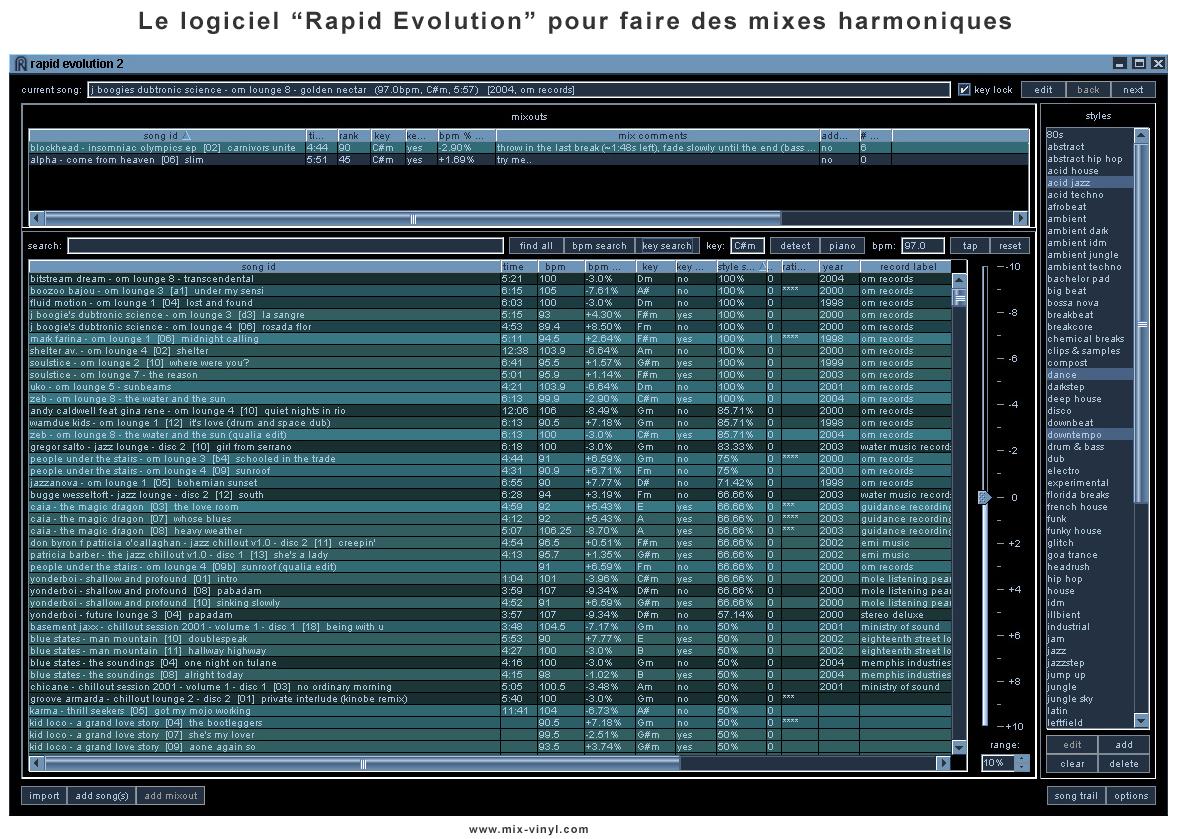Click find all to list every song
This screenshot has width=1177, height=839.
[536, 245]
